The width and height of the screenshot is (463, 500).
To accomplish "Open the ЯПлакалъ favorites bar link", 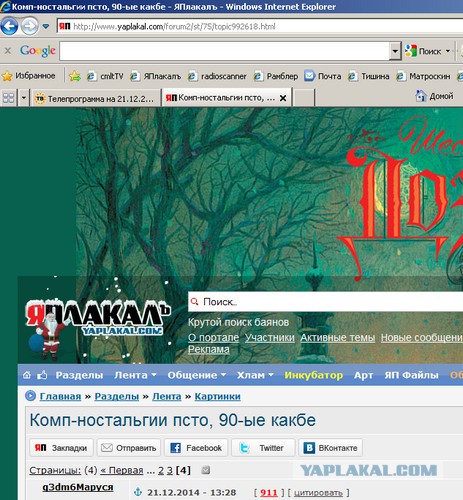I will (x=155, y=76).
